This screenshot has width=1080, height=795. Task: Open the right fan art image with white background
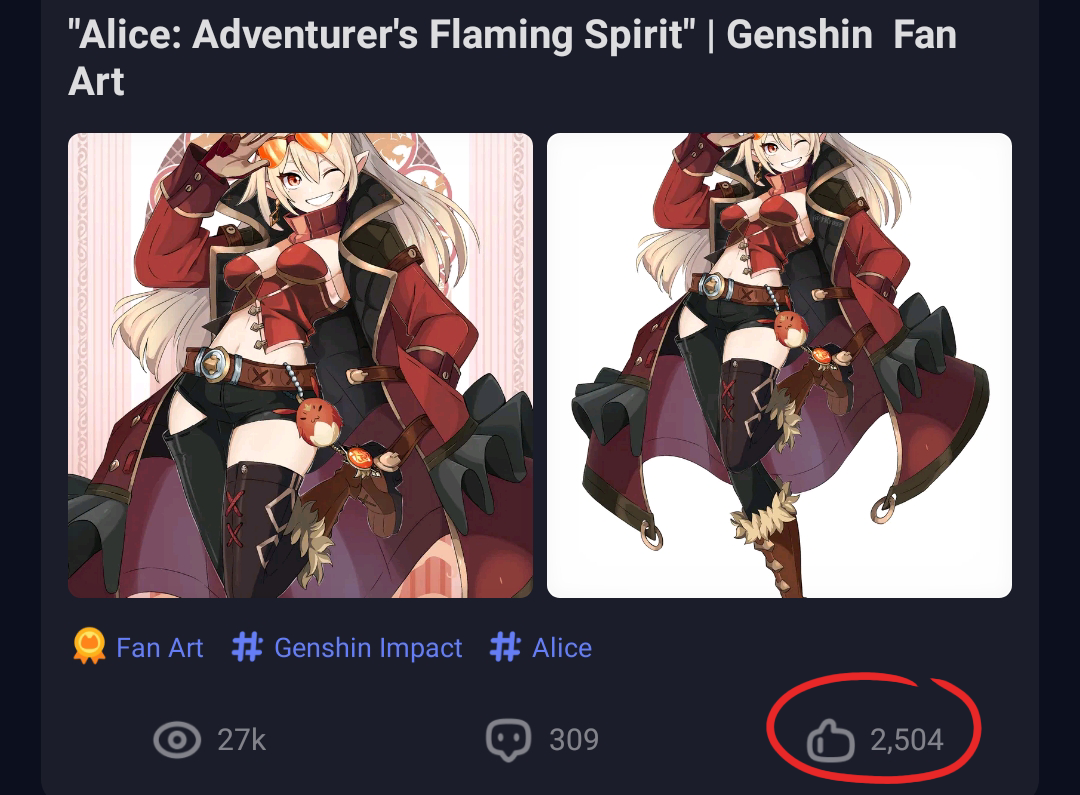(x=779, y=365)
